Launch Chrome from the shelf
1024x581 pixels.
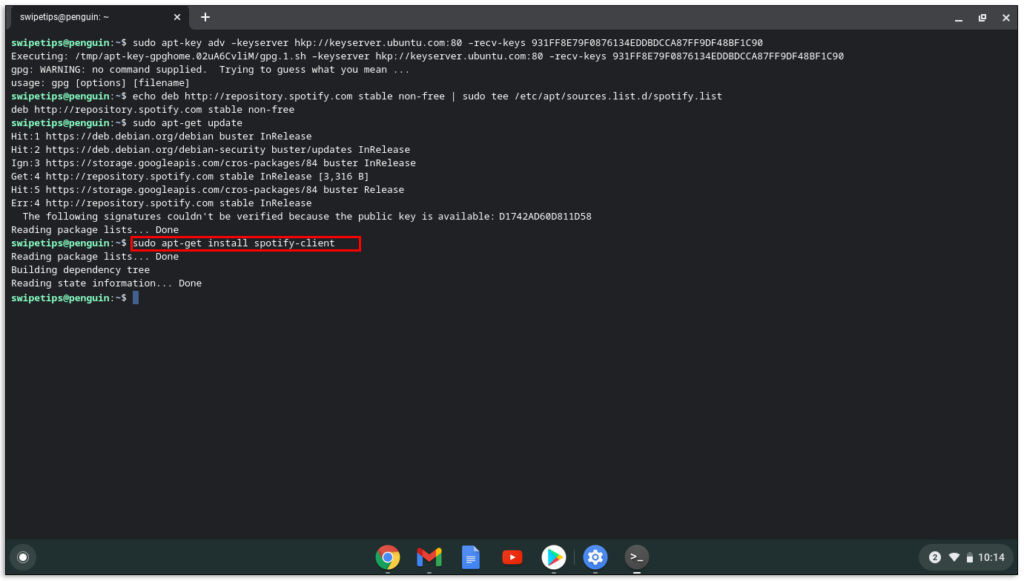[388, 557]
